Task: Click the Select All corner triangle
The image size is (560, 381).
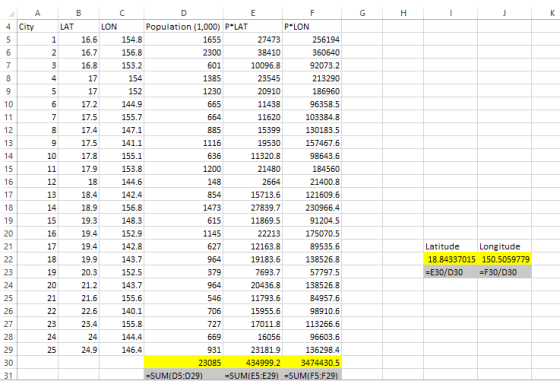Action: (x=11, y=14)
